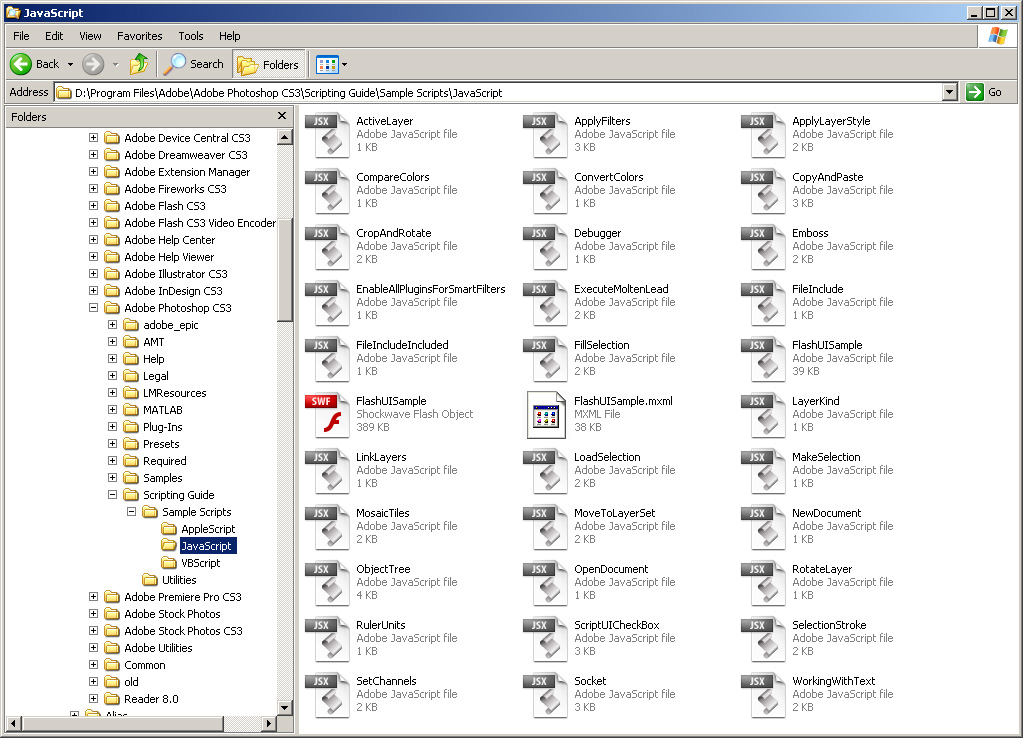Click the CompareColors script icon

click(x=328, y=191)
